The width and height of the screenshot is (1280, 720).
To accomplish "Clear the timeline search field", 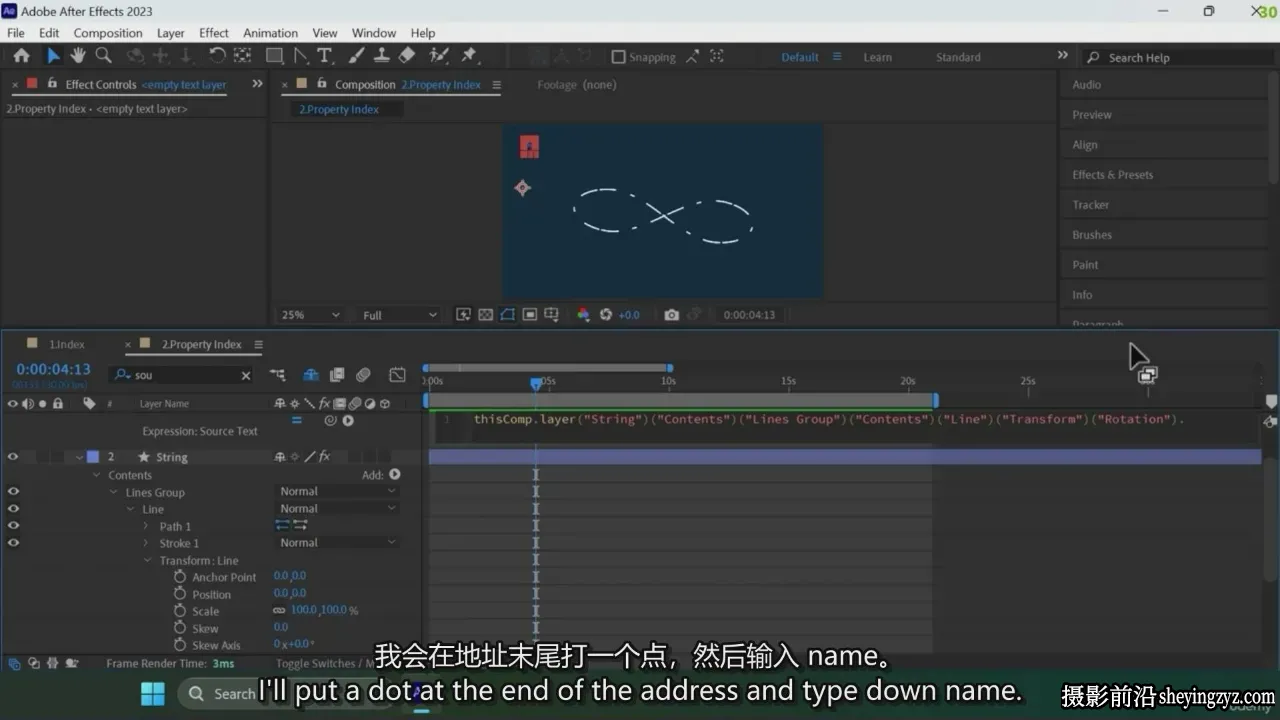I will [246, 375].
